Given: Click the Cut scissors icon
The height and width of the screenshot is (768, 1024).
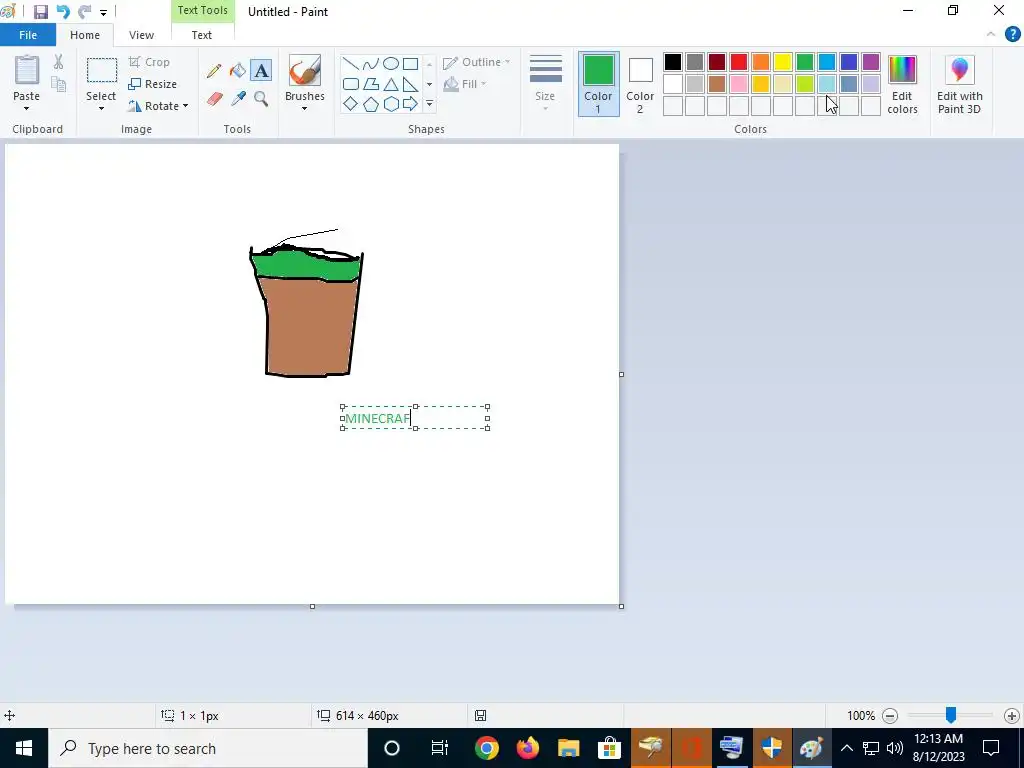Looking at the screenshot, I should [x=58, y=62].
